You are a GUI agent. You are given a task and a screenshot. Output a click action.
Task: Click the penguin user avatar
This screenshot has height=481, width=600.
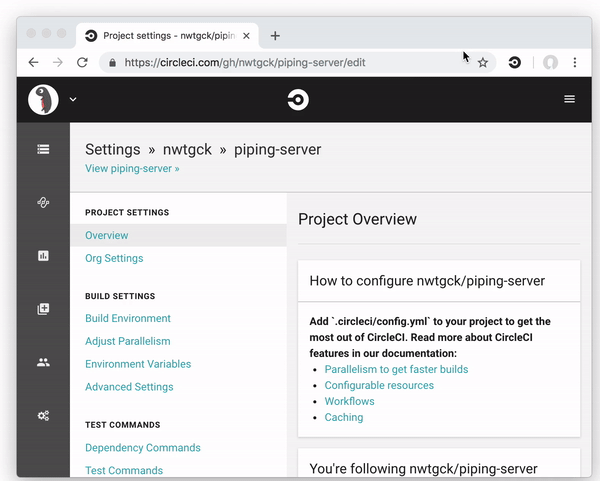click(x=43, y=99)
